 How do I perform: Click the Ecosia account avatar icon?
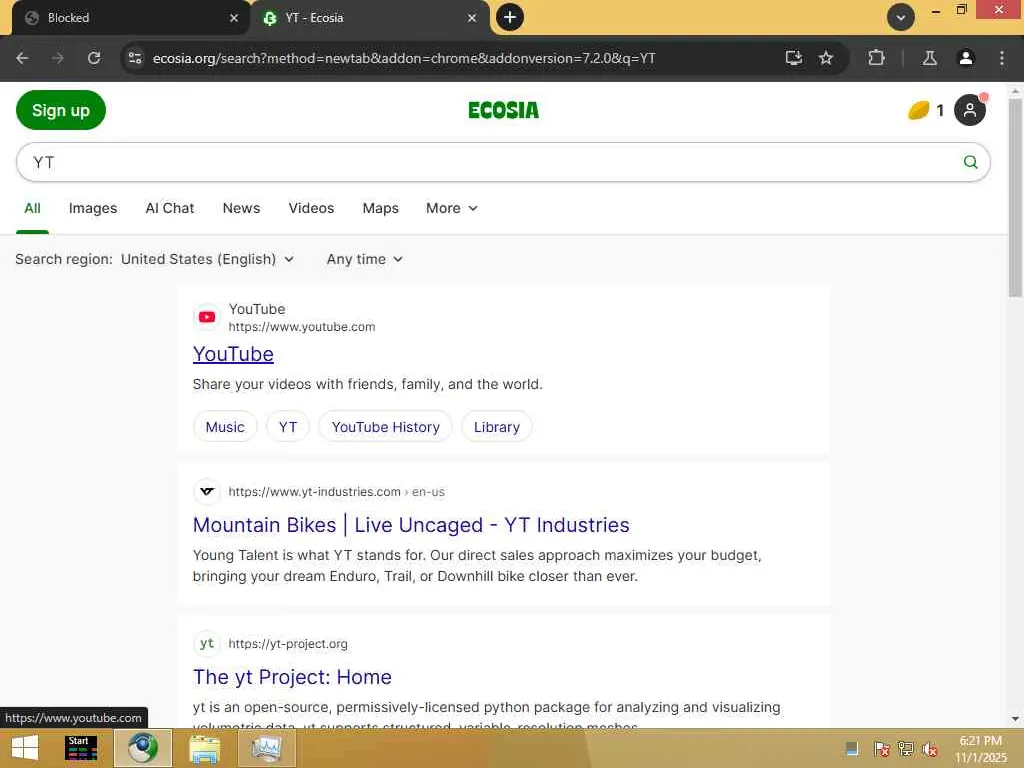pos(970,110)
